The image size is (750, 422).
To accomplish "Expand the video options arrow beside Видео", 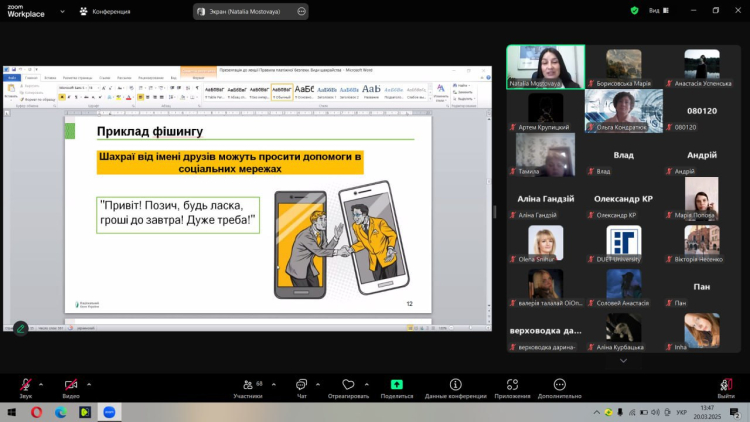I will click(x=89, y=383).
